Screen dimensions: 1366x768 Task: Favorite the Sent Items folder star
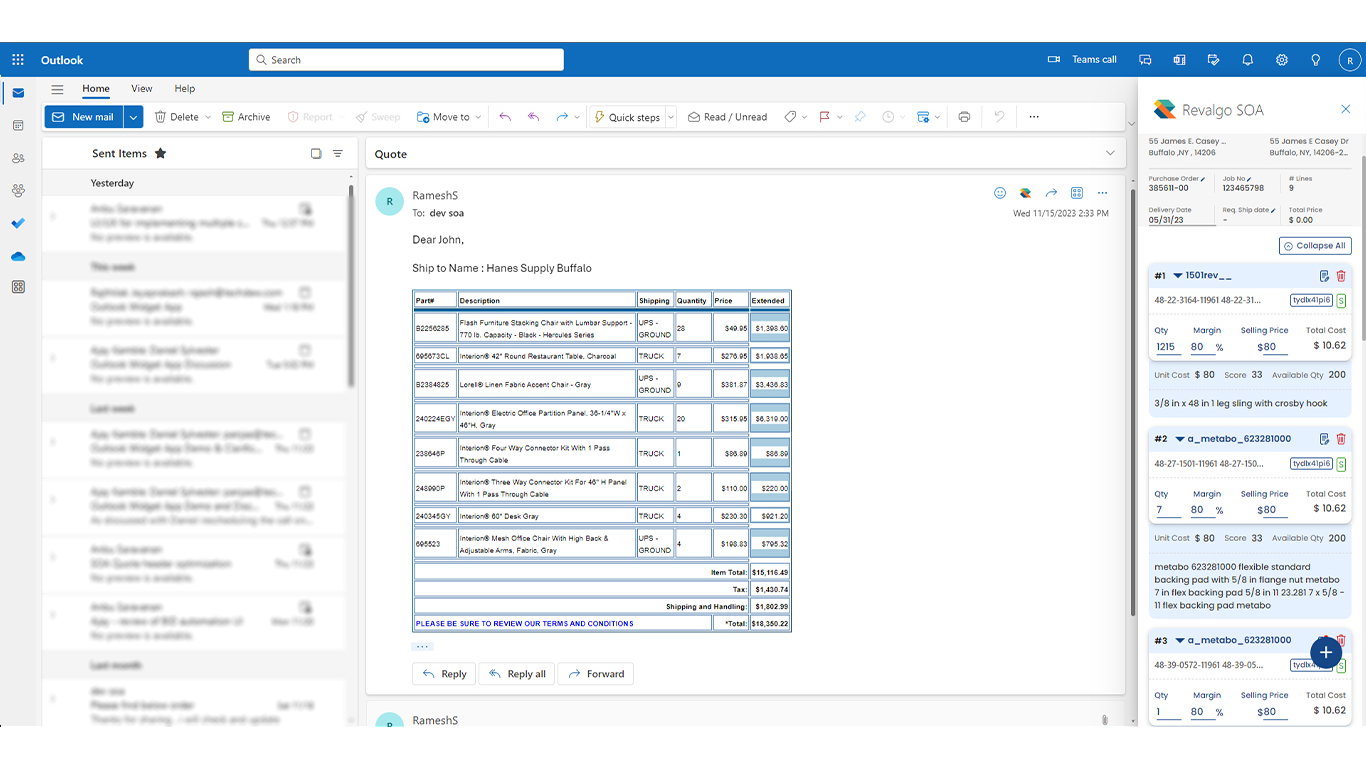(160, 153)
